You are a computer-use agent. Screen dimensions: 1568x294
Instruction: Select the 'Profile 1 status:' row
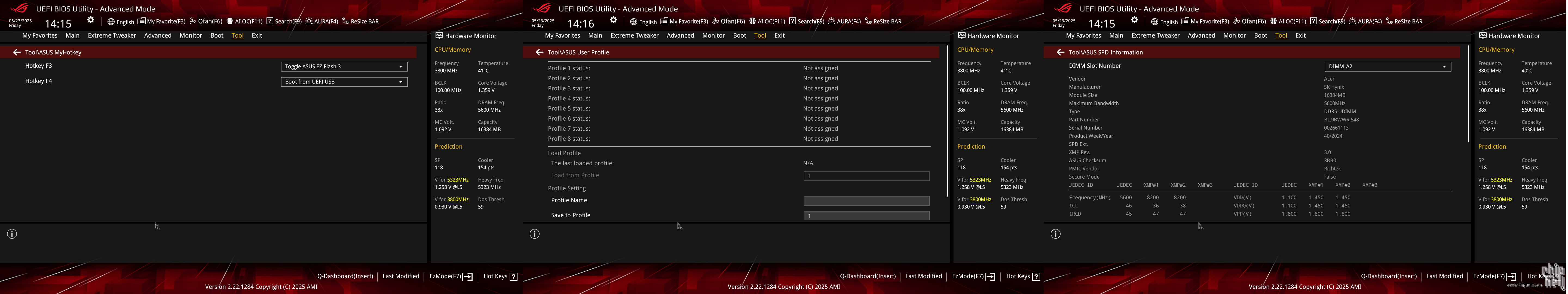pyautogui.click(x=739, y=68)
